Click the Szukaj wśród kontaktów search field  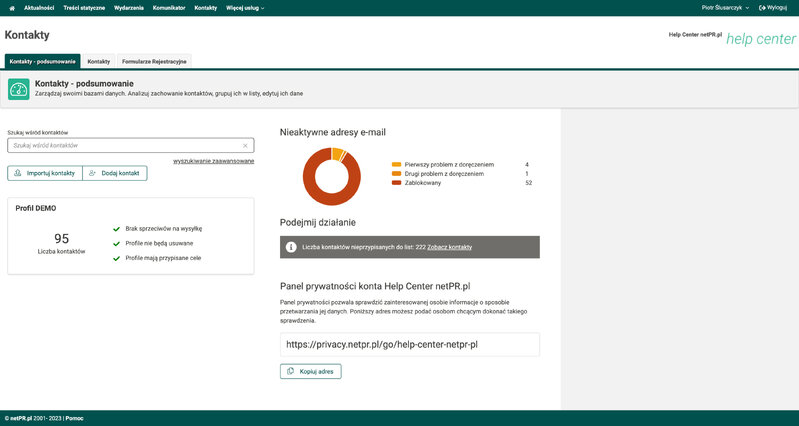click(130, 146)
